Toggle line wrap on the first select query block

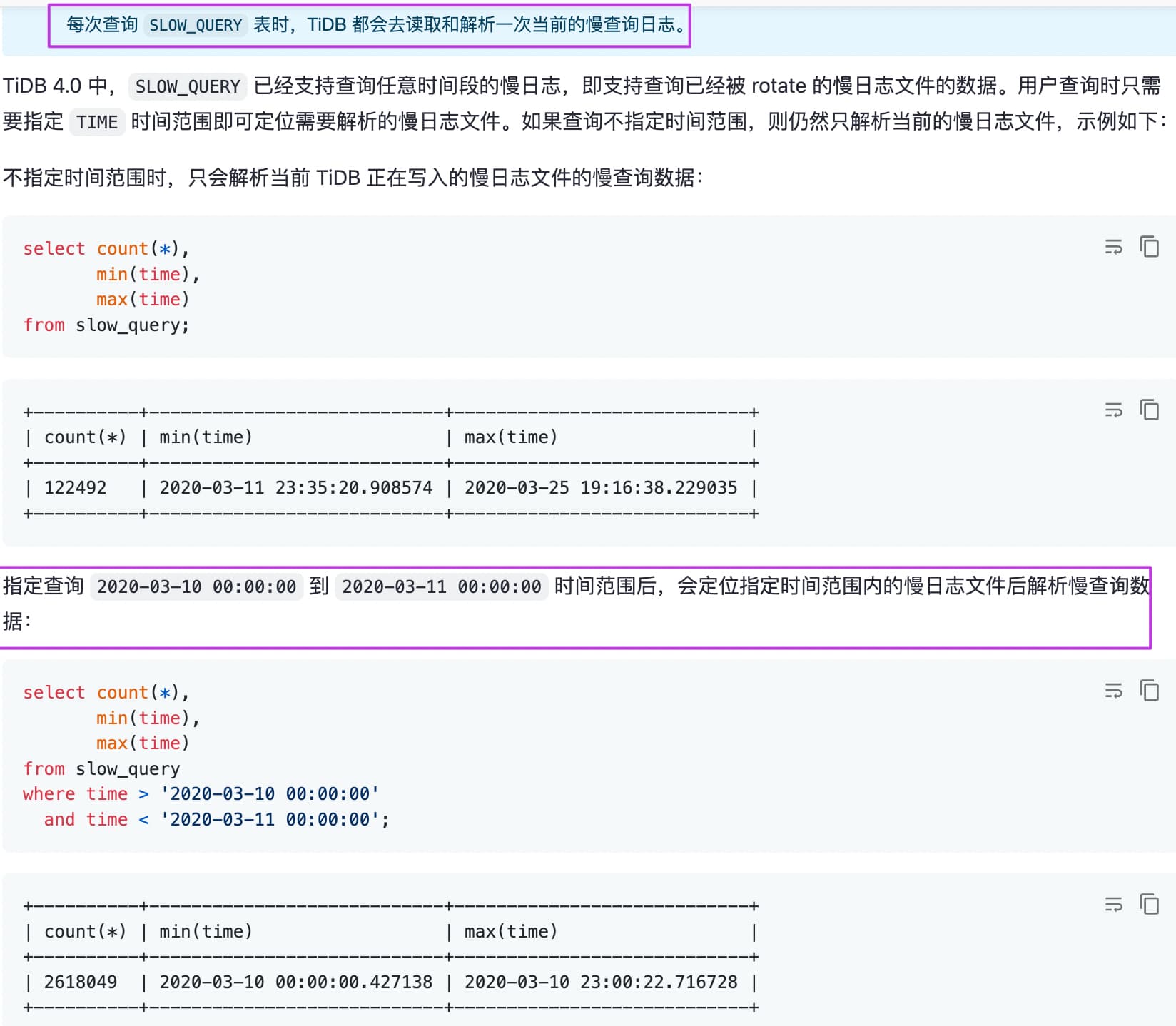pyautogui.click(x=1113, y=247)
